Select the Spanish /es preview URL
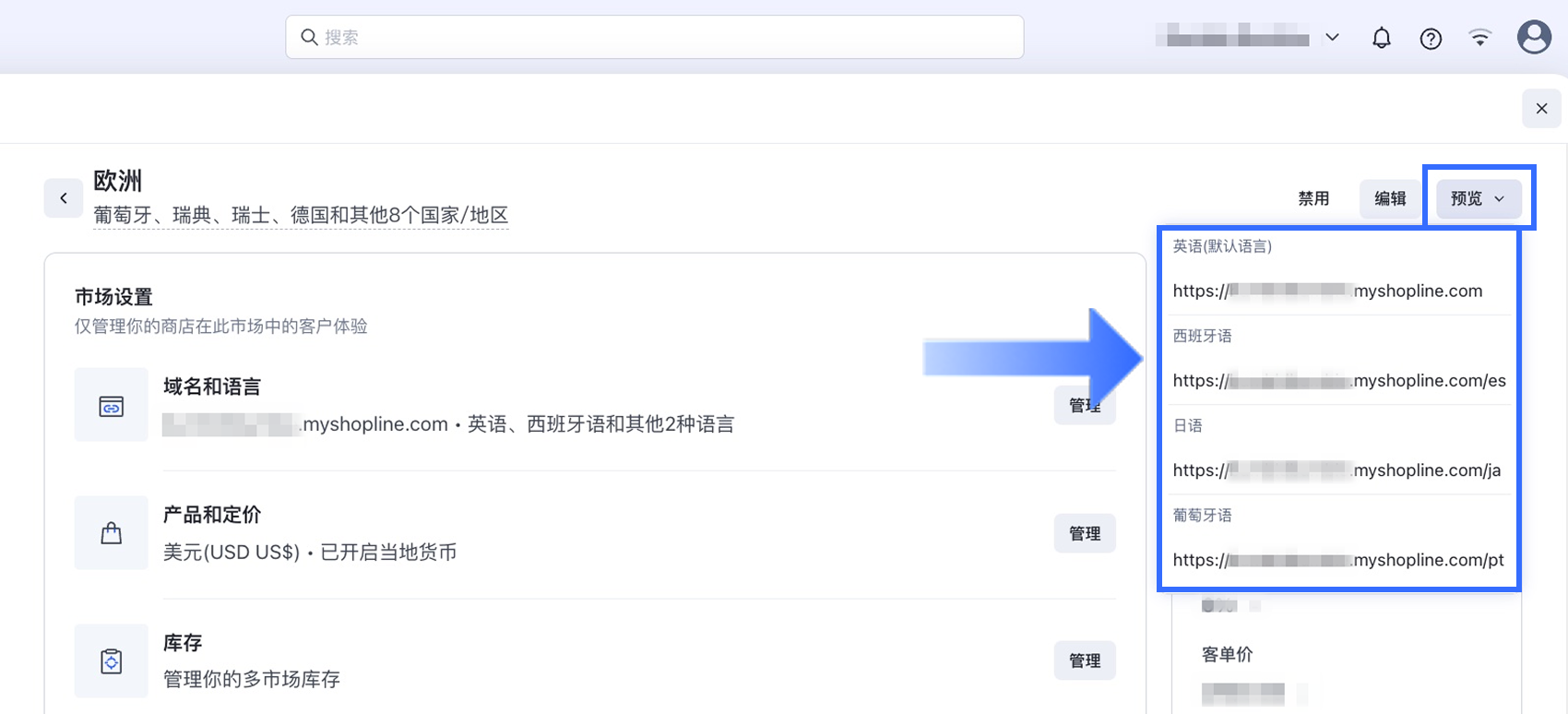1568x714 pixels. [1338, 380]
